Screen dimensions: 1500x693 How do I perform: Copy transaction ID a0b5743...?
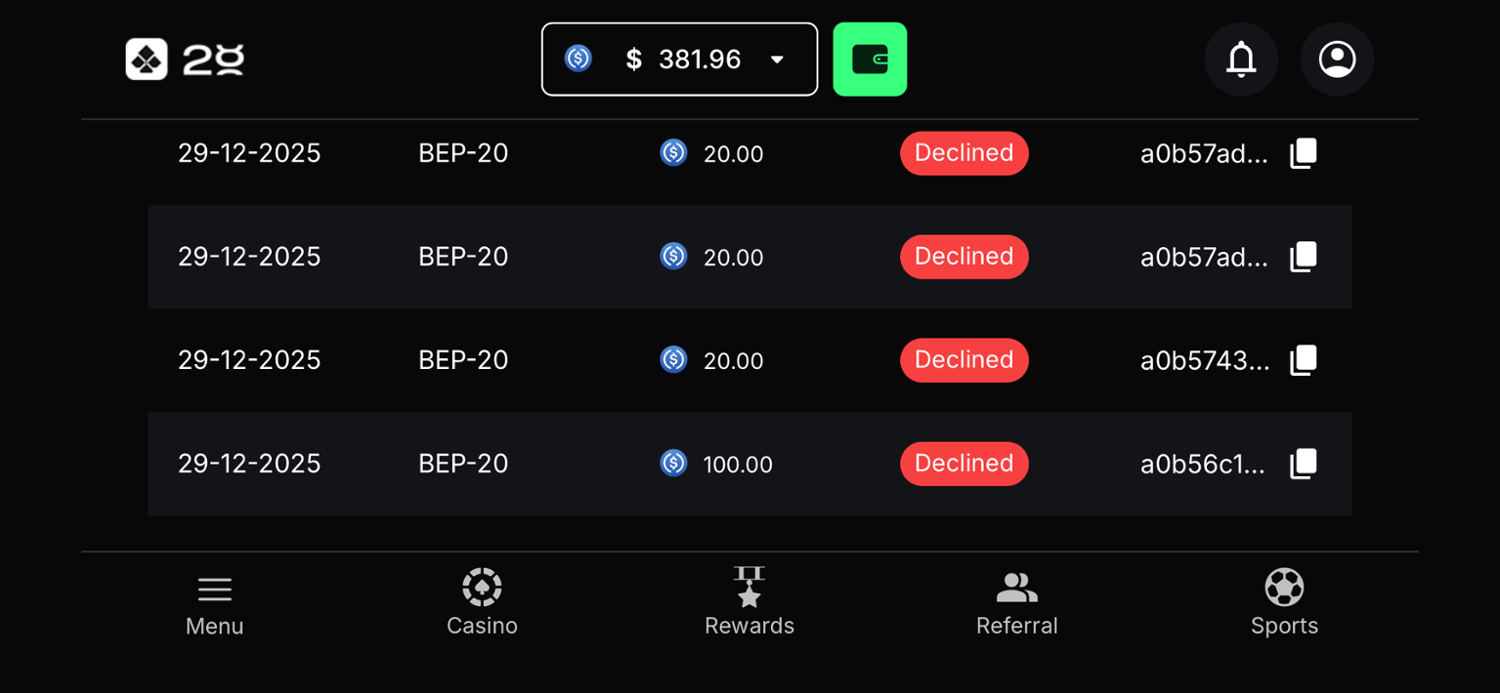click(1303, 360)
